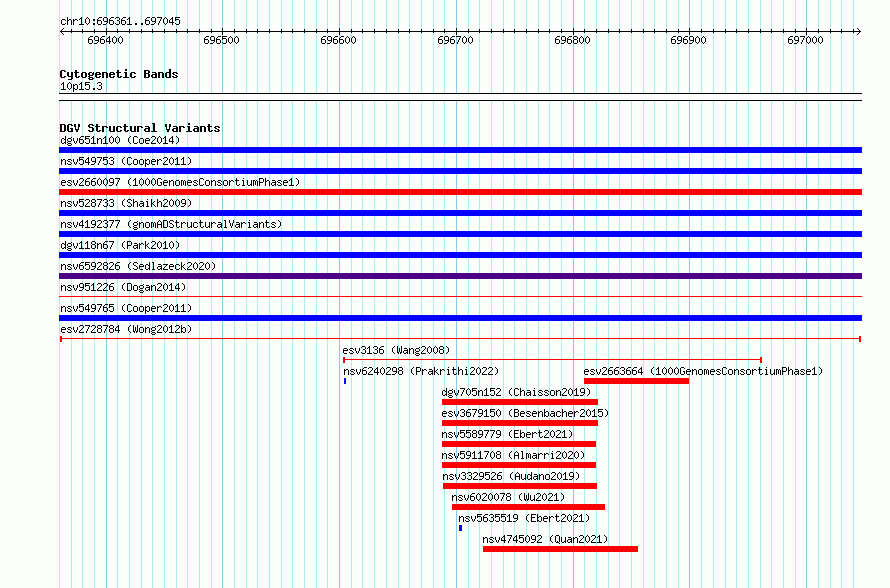Click the small blue nsv6240298 marker
Screen dimensions: 890x588
tap(345, 381)
